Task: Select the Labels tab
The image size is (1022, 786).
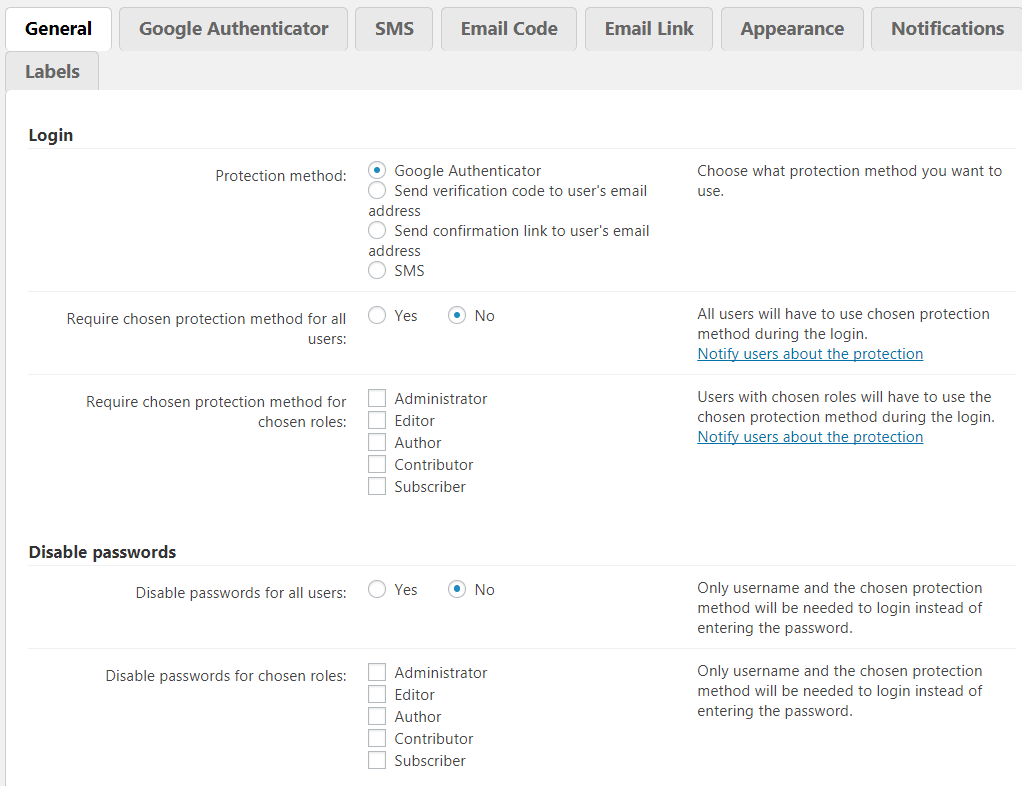Action: (x=52, y=72)
